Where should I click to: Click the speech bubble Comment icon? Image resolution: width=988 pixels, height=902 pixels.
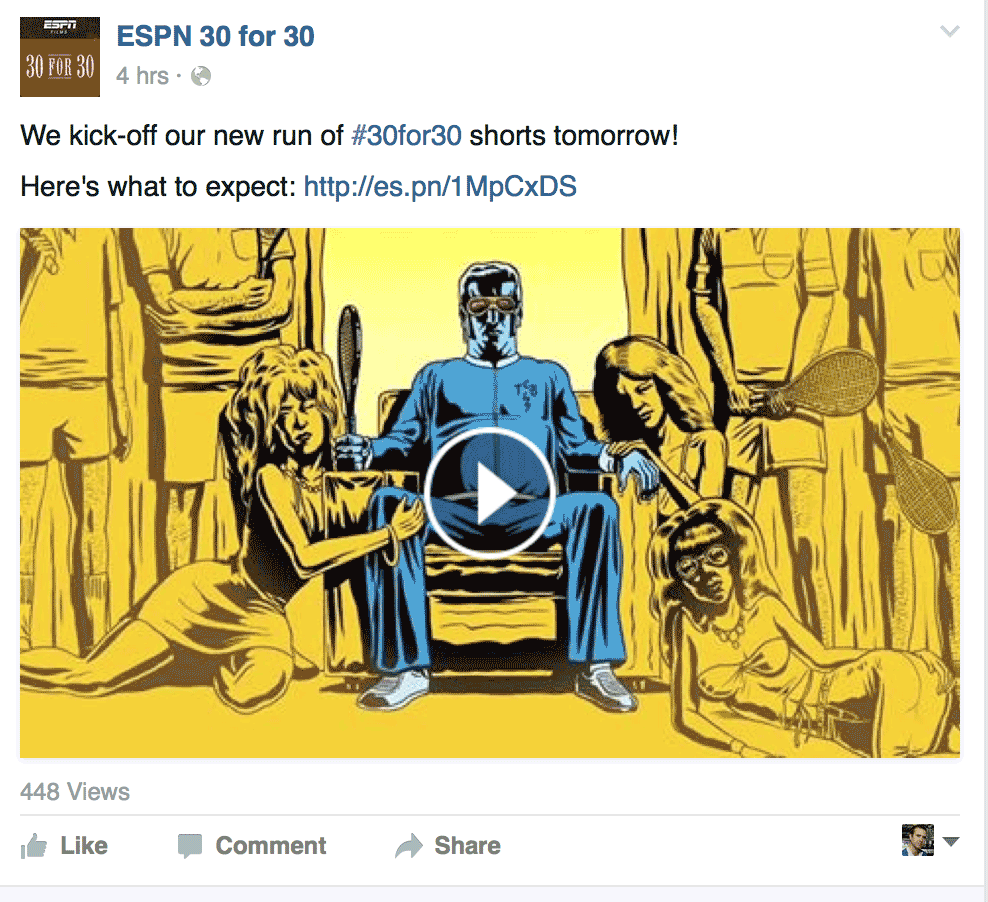(190, 846)
